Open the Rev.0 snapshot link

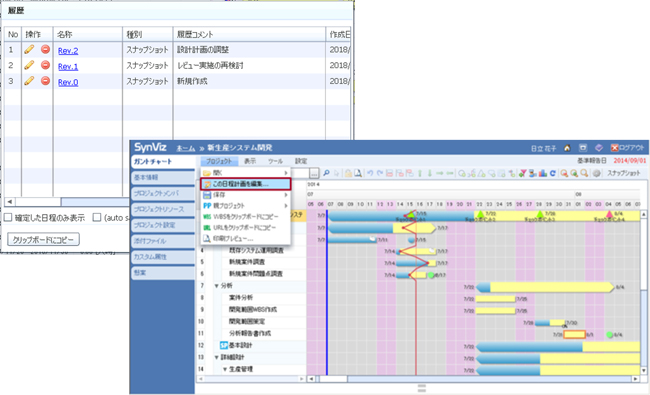68,82
